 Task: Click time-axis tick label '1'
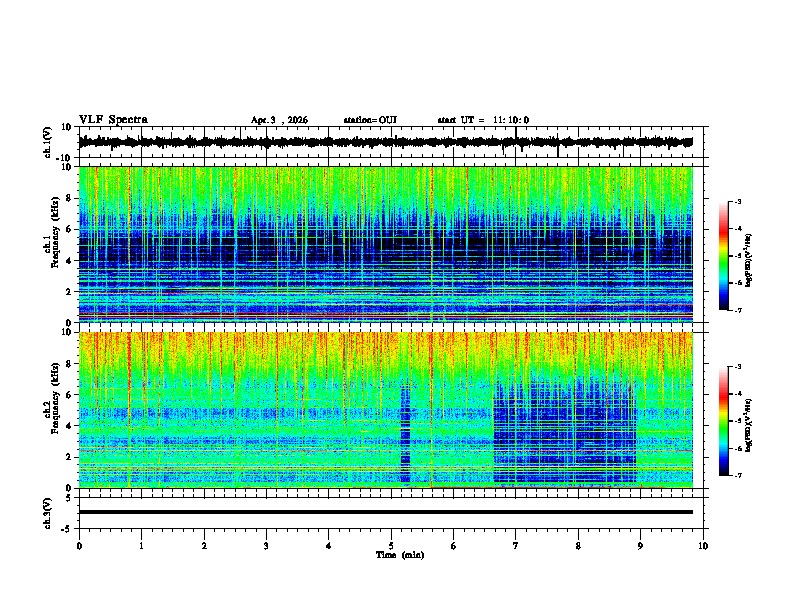[x=141, y=546]
